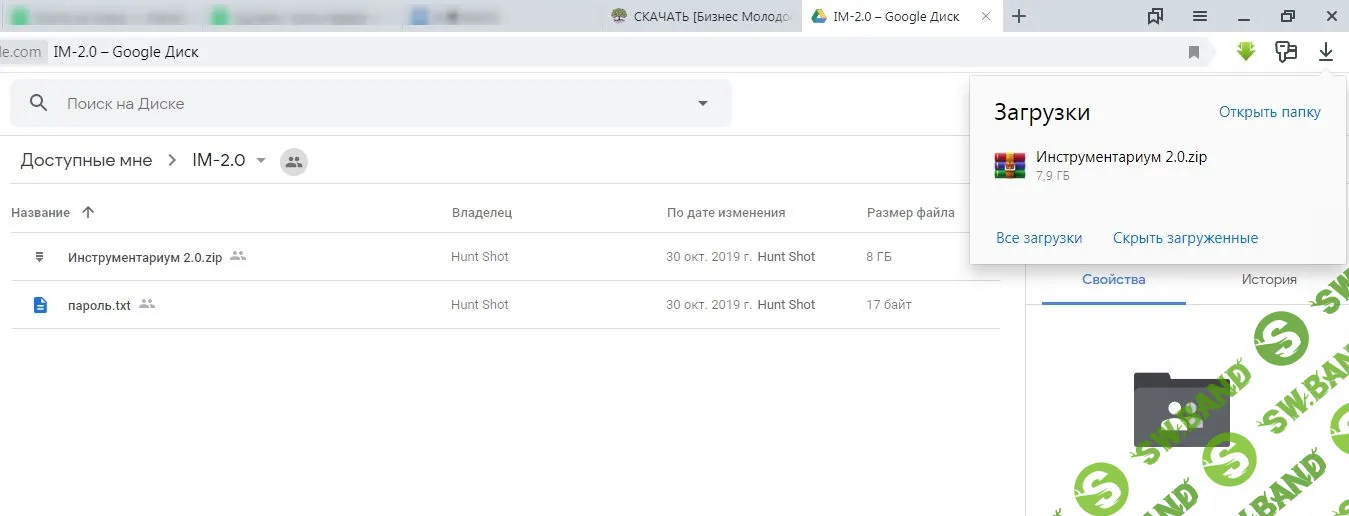Open the browser downloads arrow icon
1349x516 pixels.
[1326, 52]
